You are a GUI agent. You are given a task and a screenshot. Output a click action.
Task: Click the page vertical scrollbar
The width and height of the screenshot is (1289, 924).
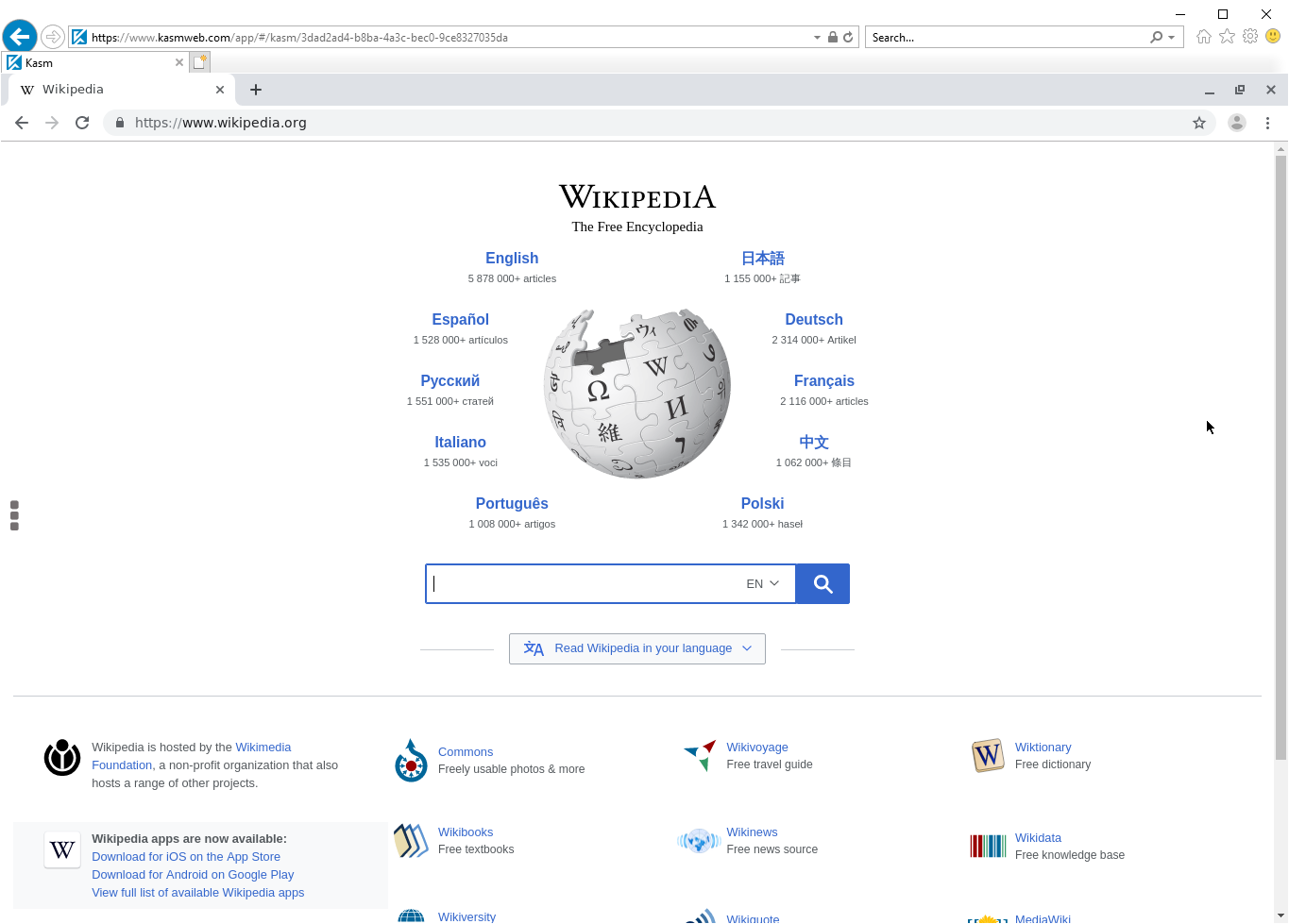1281,453
